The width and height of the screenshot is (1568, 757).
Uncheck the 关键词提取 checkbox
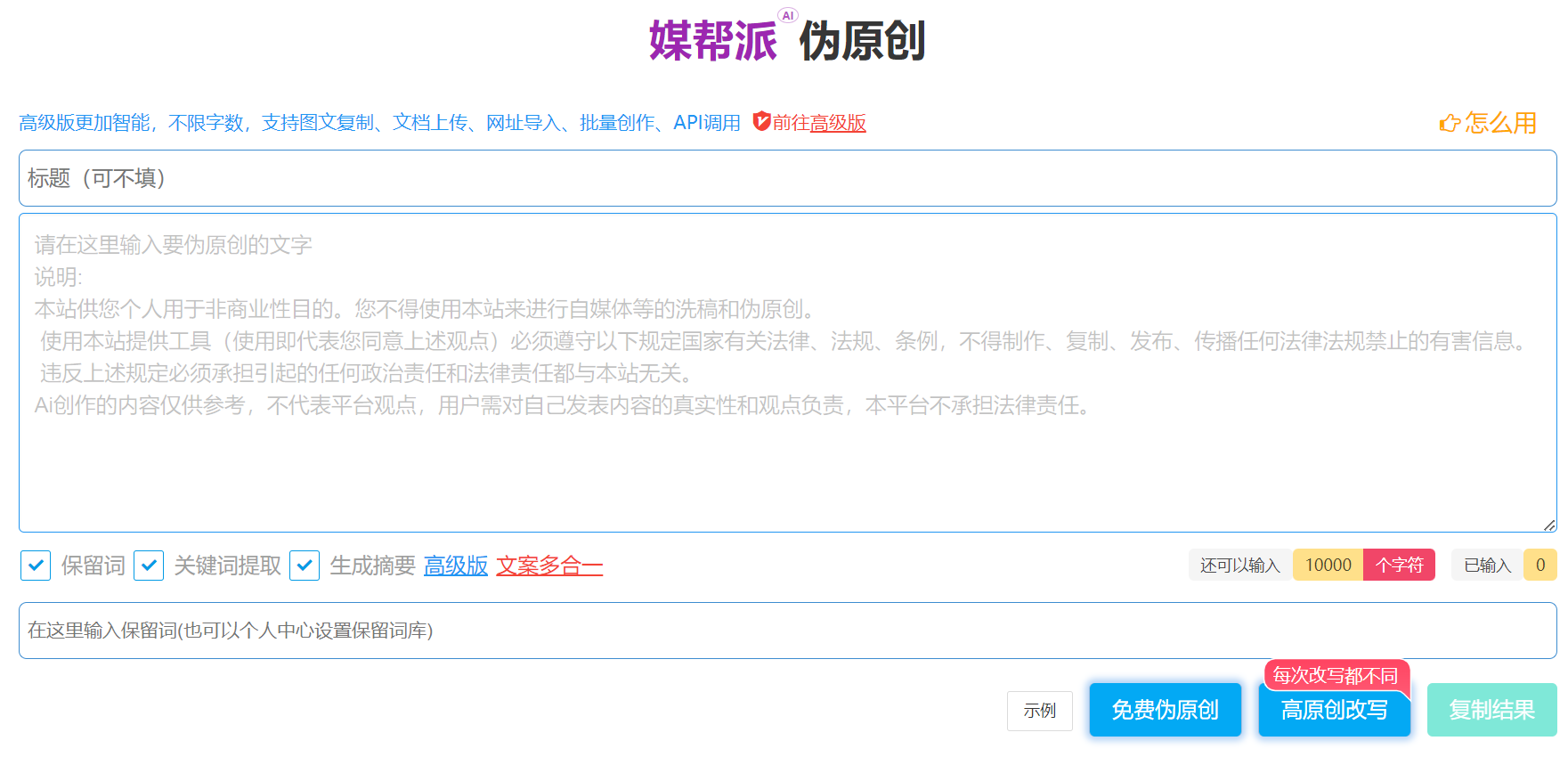coord(149,566)
